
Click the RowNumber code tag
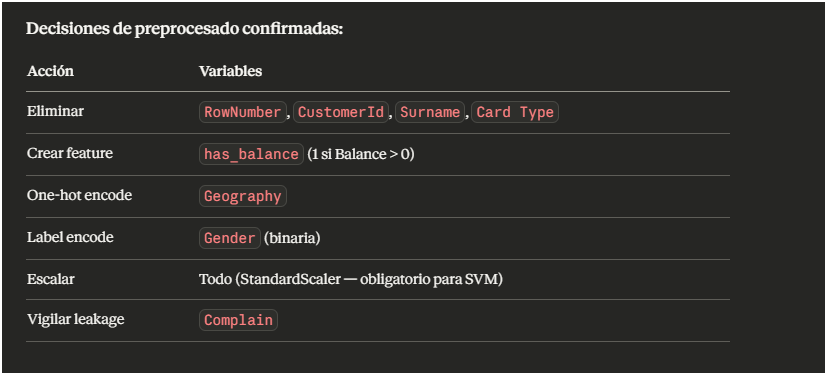pyautogui.click(x=243, y=112)
